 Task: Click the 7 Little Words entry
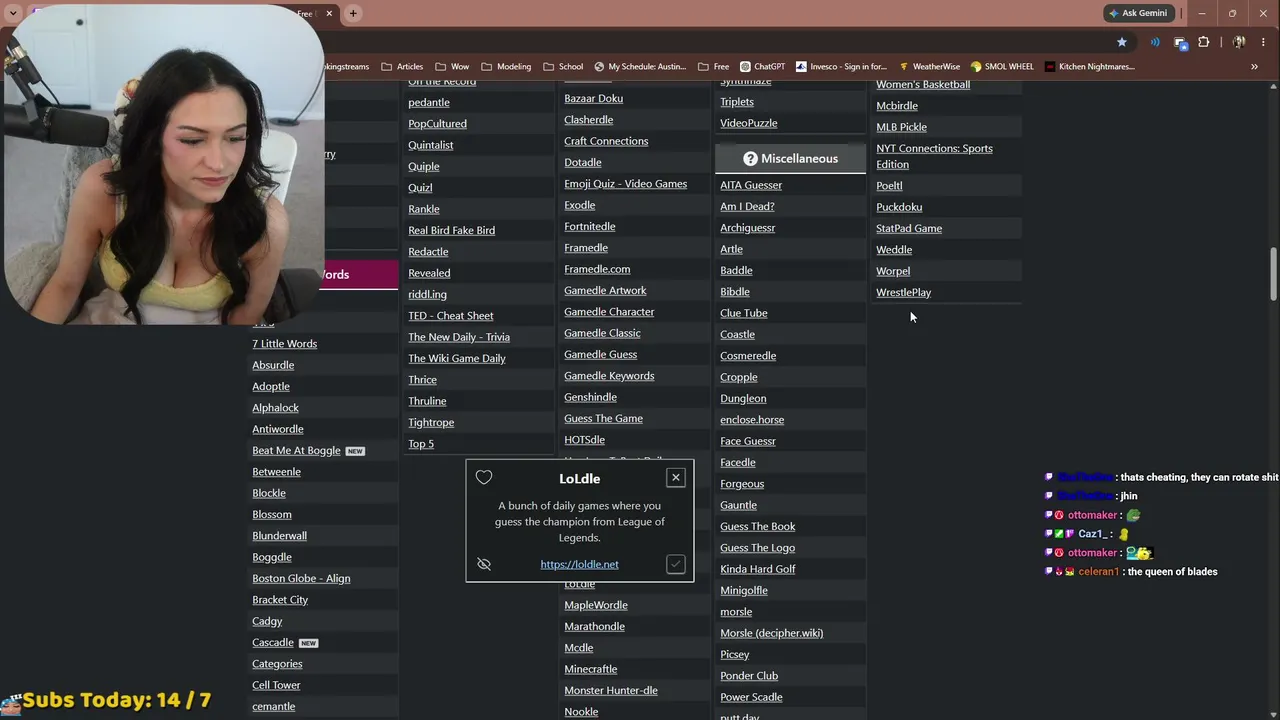(284, 344)
